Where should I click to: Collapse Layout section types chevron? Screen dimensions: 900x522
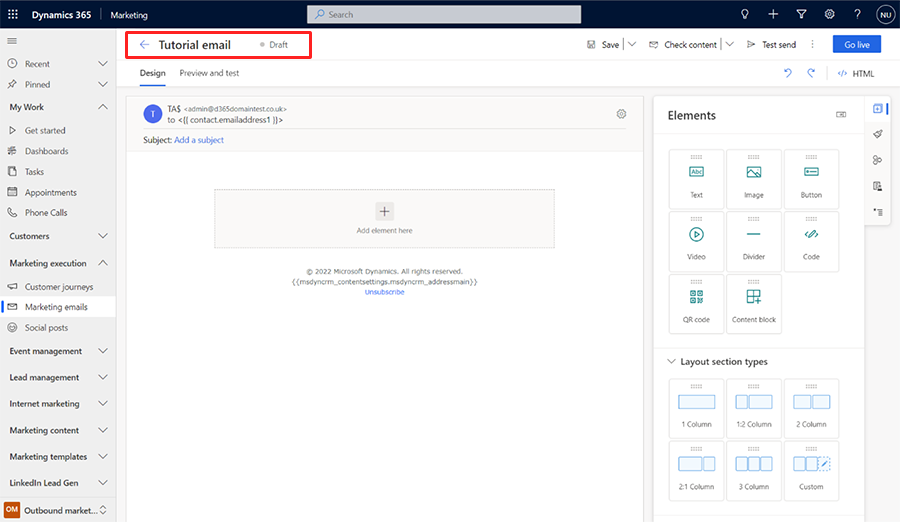click(x=671, y=362)
